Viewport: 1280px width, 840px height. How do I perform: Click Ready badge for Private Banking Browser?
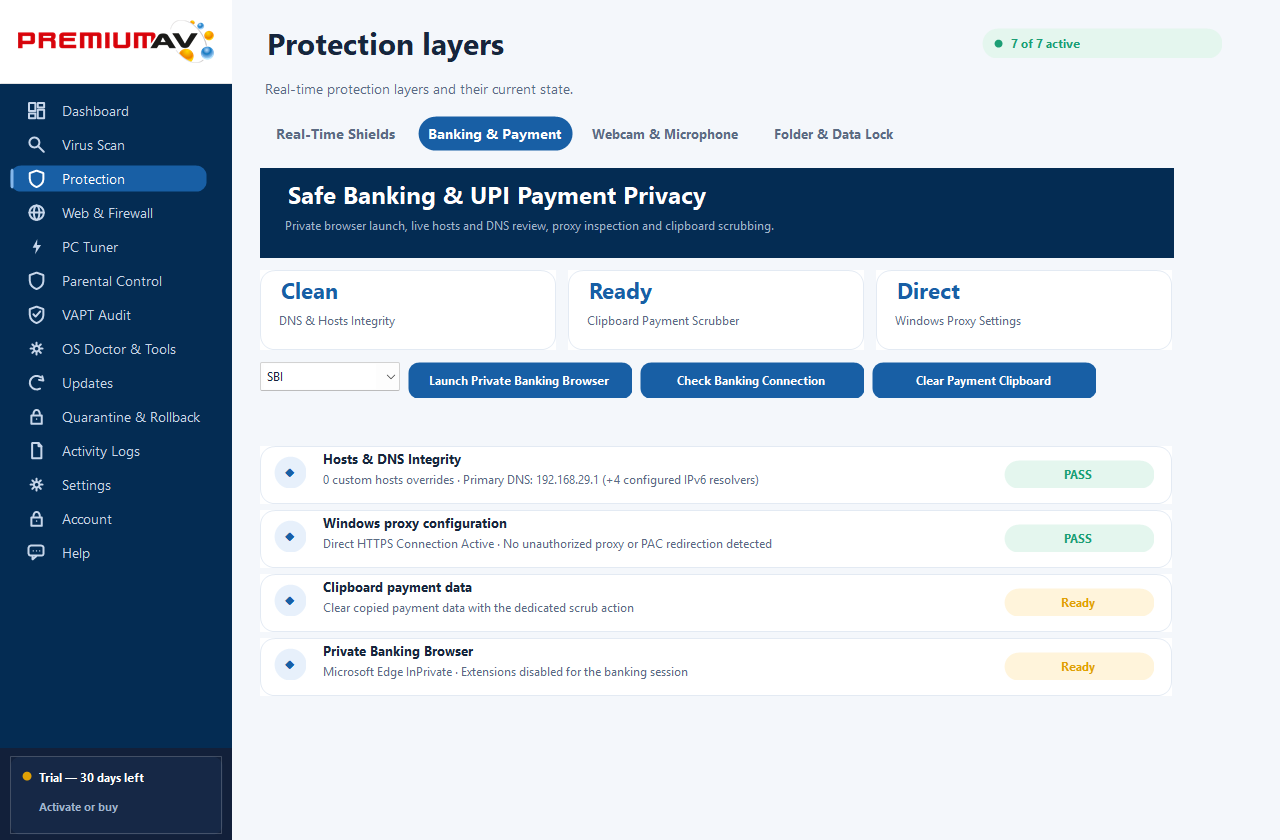(1079, 667)
